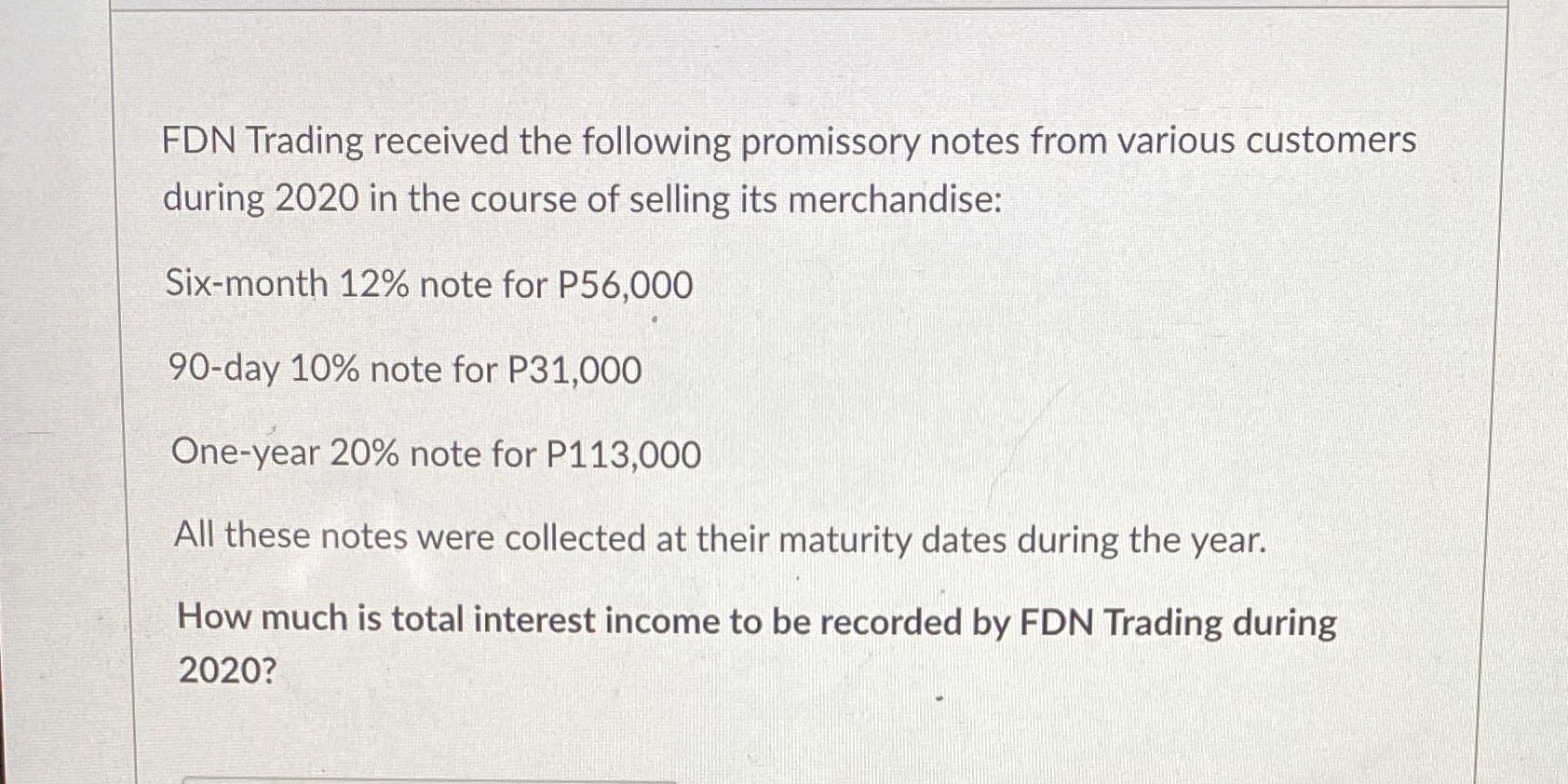Click the "20%" rate in the one-year note
Viewport: 1568px width, 784px height.
coord(364,453)
